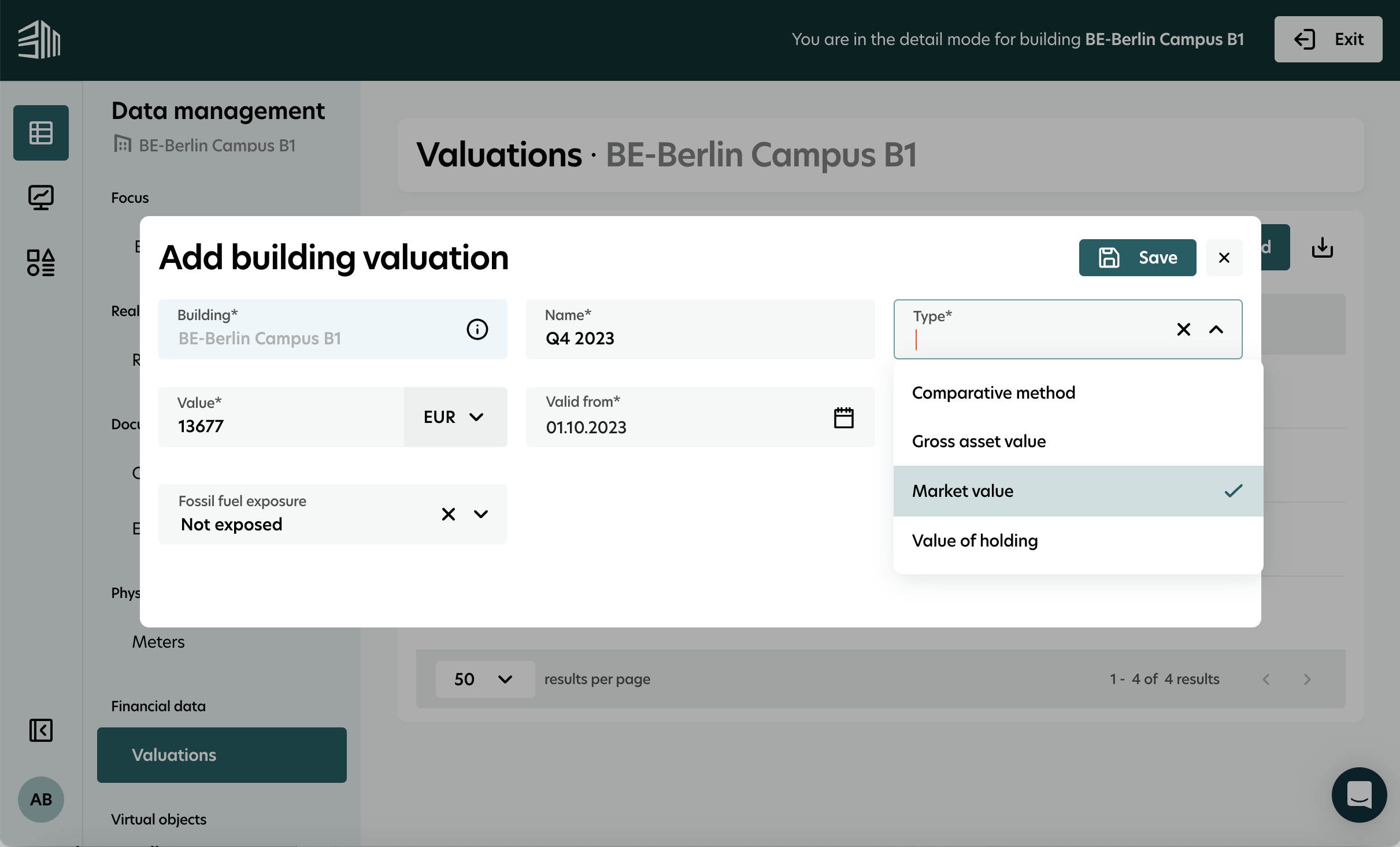Choose Gross asset value from the Type list
The height and width of the screenshot is (847, 1400).
coord(1078,441)
